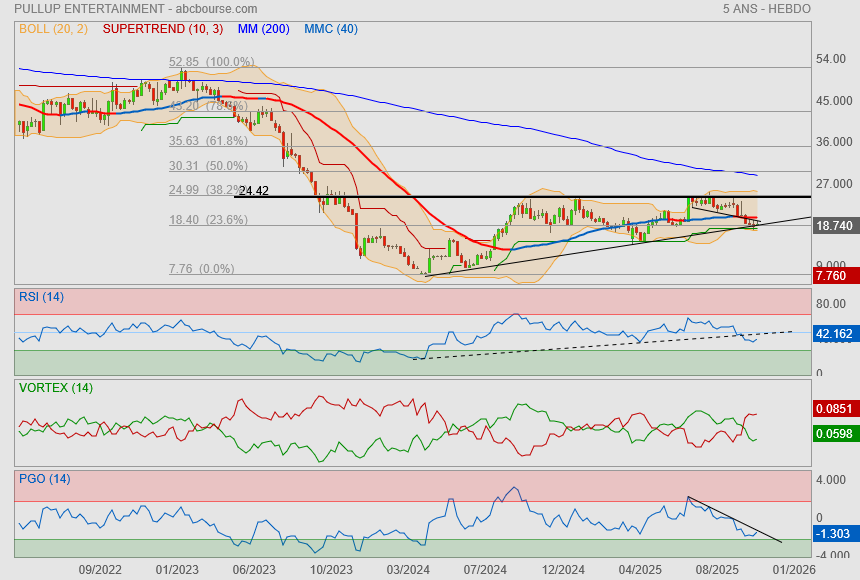The height and width of the screenshot is (580, 860).
Task: Click the 5 ANS - HEBDO period label
Action: point(766,9)
